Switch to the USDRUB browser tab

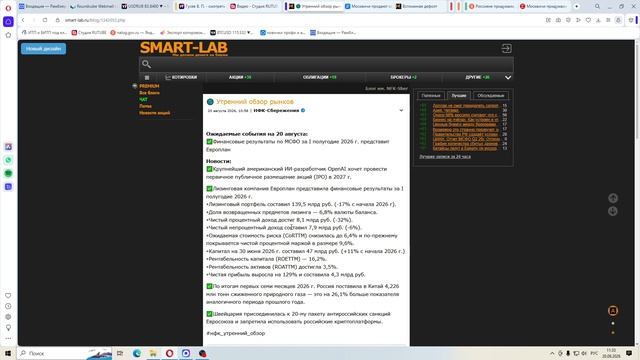pos(145,7)
